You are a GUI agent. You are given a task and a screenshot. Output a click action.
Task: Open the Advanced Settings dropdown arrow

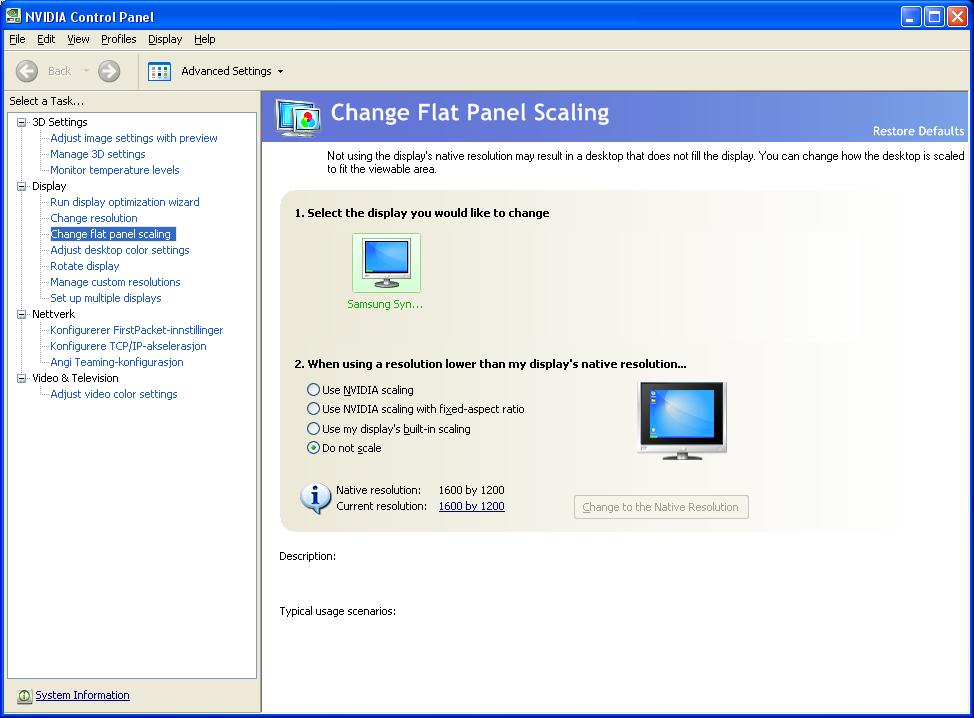(x=280, y=71)
